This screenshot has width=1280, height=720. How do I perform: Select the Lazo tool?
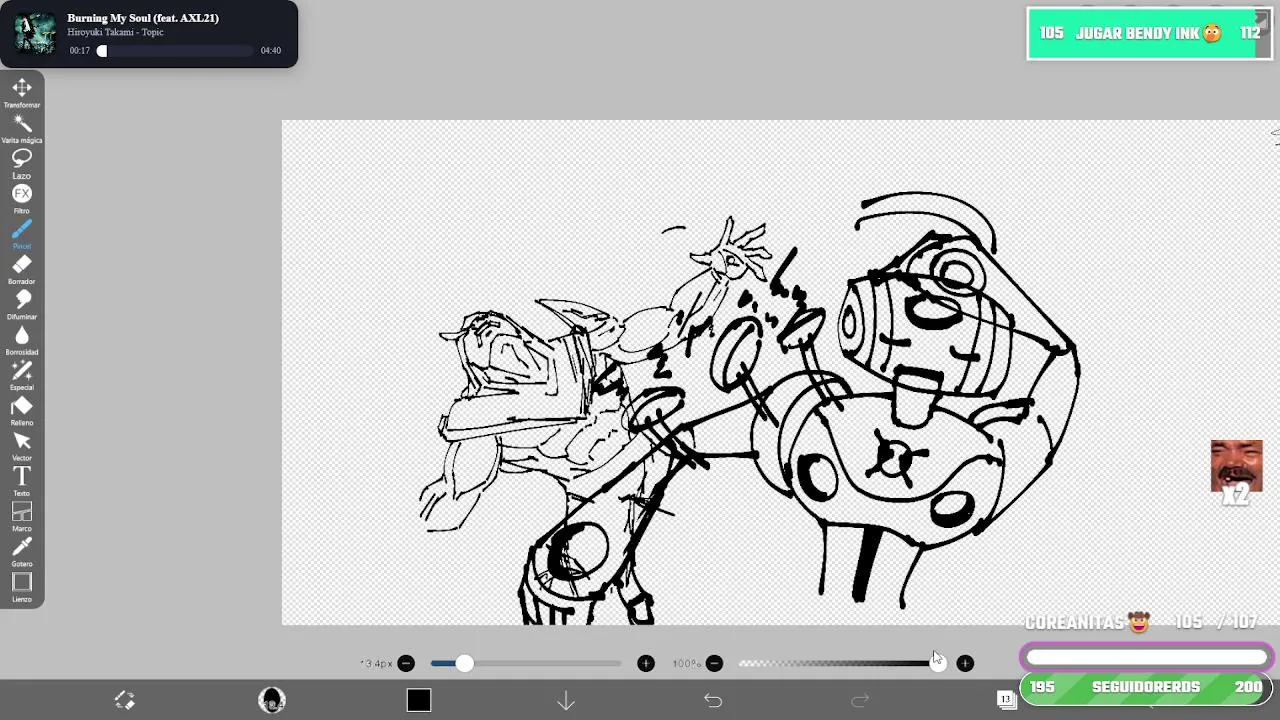pyautogui.click(x=21, y=163)
